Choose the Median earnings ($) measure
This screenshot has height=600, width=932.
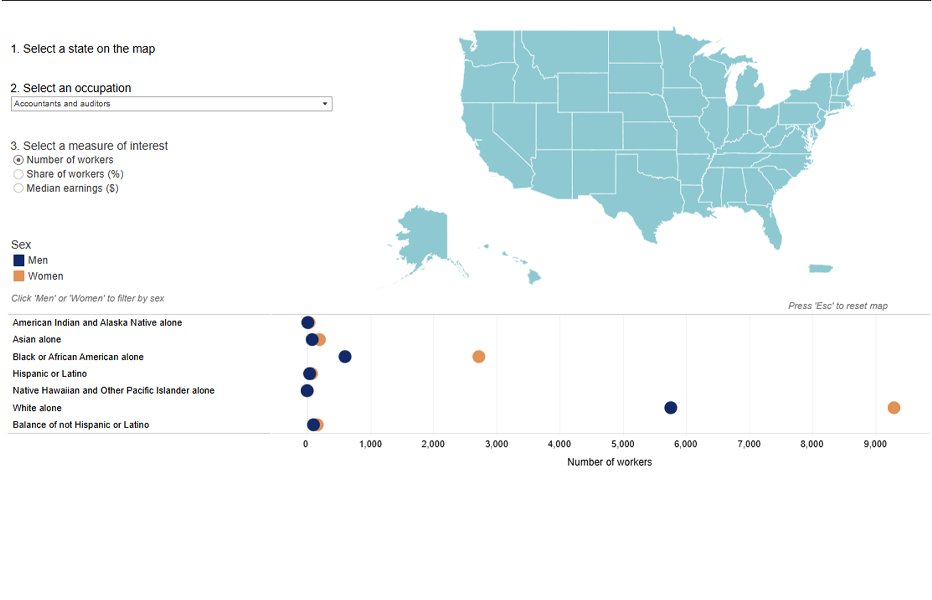point(18,188)
